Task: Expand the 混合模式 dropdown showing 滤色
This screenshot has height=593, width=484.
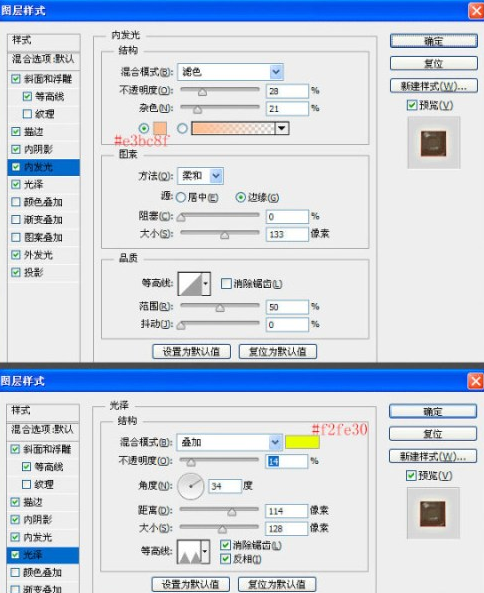Action: (231, 72)
